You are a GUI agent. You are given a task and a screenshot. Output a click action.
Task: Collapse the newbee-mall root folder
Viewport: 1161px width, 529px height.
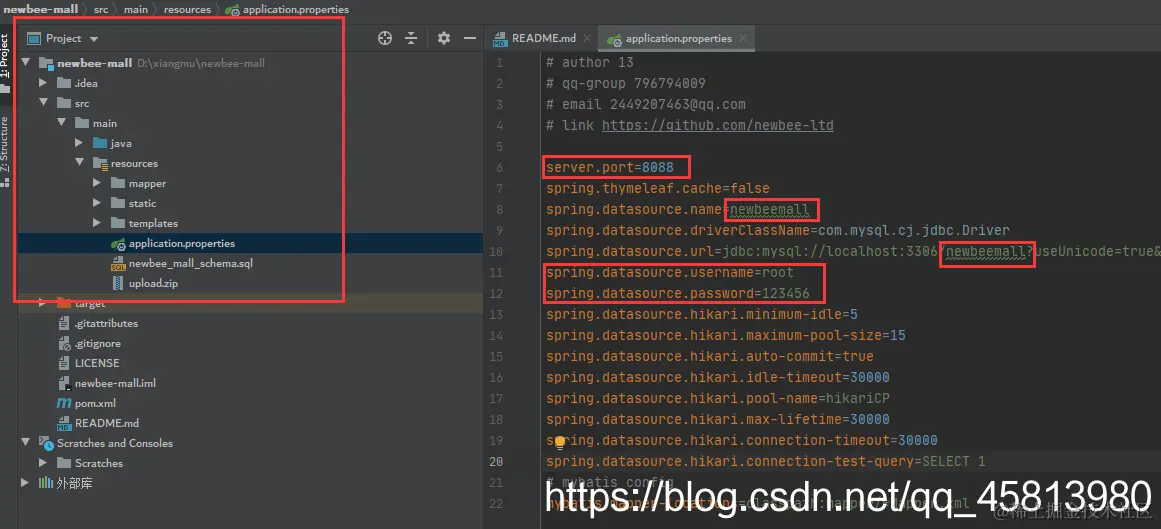tap(26, 63)
